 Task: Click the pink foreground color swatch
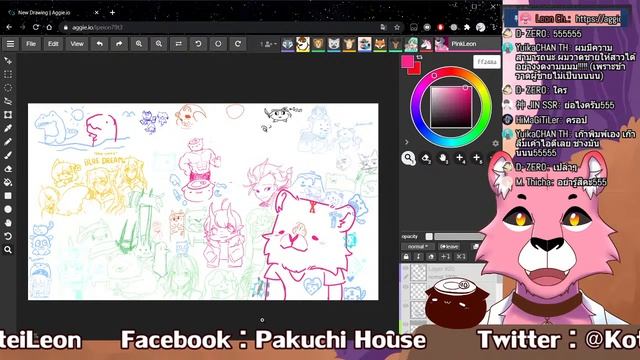[x=407, y=62]
